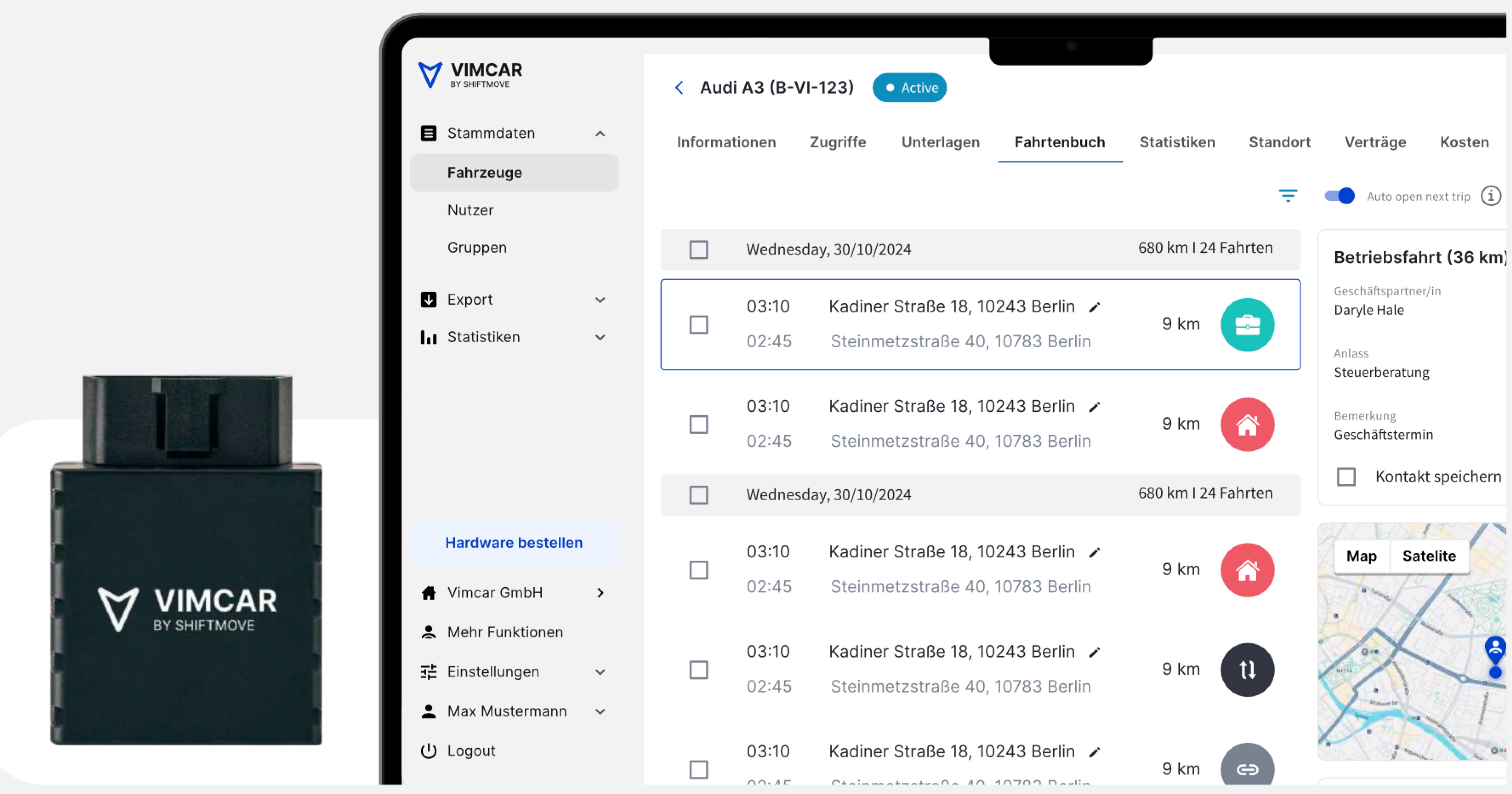Open Nutzer in the sidebar

coord(470,210)
